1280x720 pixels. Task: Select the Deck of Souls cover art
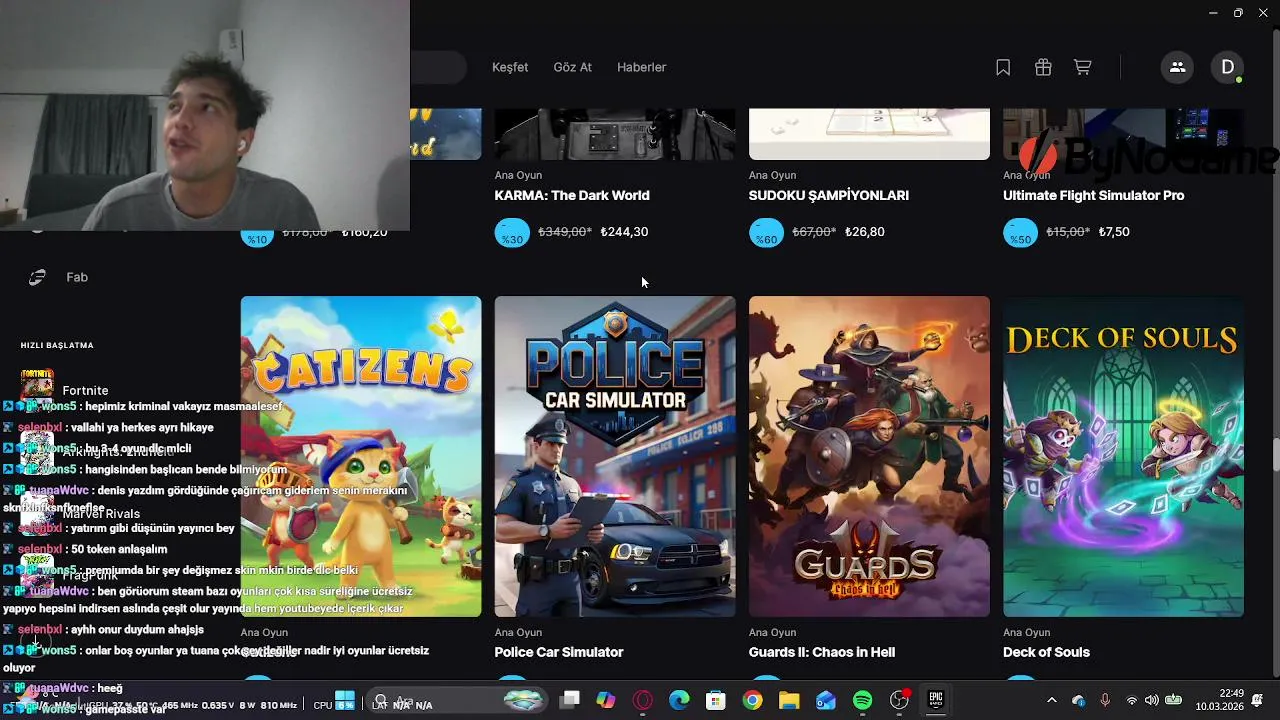[1123, 456]
